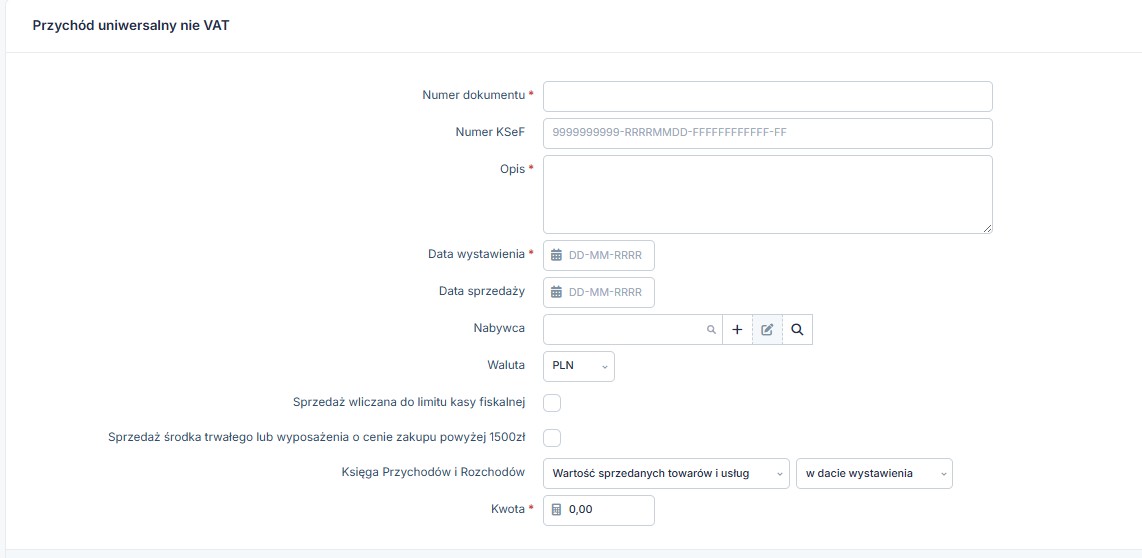Select the Kwota amount value 0,00
This screenshot has width=1142, height=558.
coord(582,510)
